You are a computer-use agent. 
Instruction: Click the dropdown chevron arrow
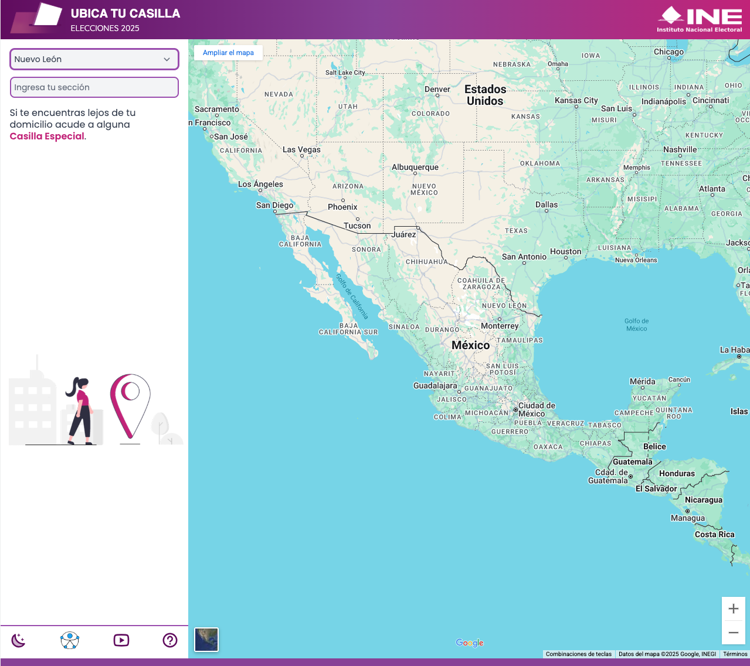pyautogui.click(x=167, y=59)
